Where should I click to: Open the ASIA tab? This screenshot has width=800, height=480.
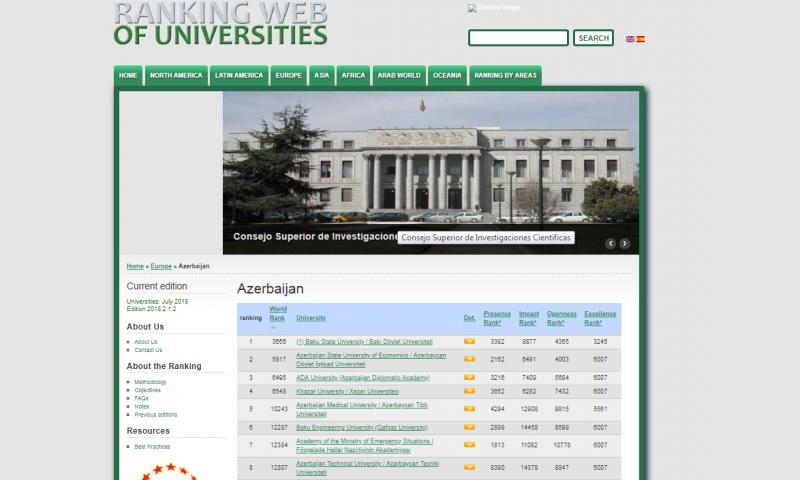point(321,75)
